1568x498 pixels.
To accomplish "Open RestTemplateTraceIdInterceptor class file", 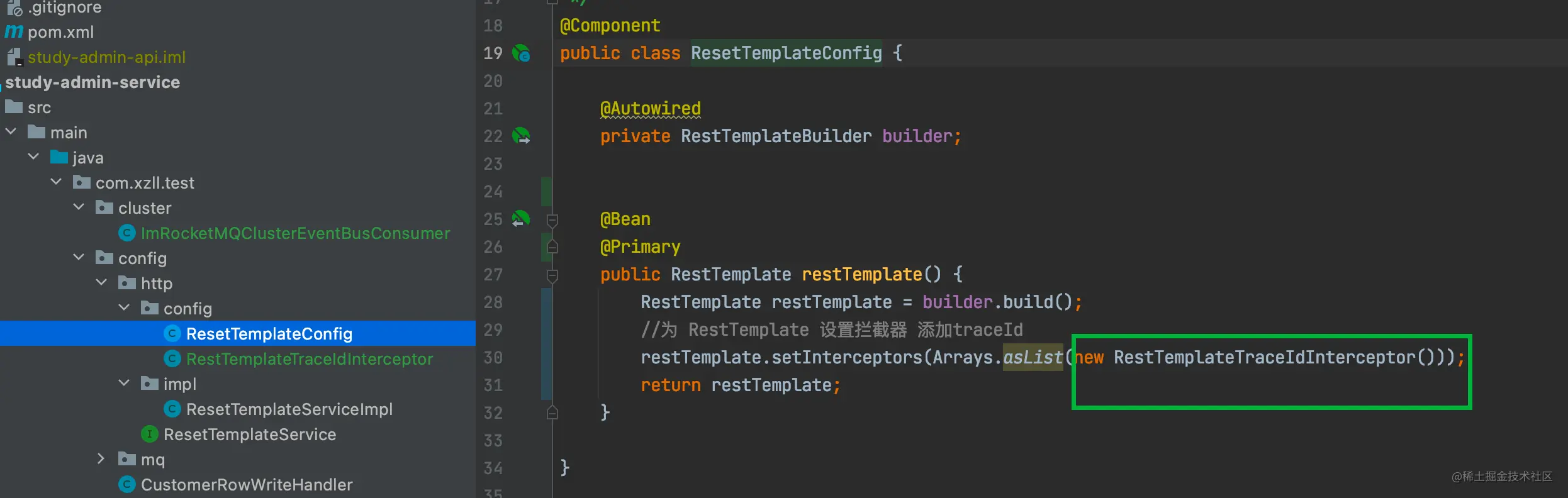I will point(310,359).
